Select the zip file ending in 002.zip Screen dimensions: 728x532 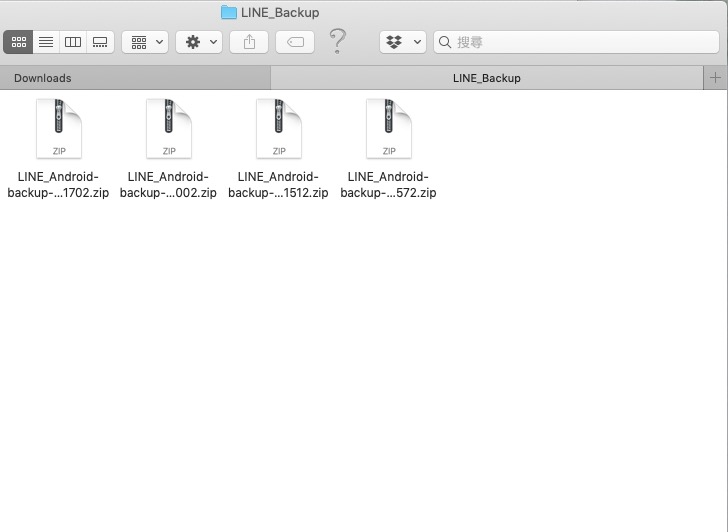[x=169, y=129]
